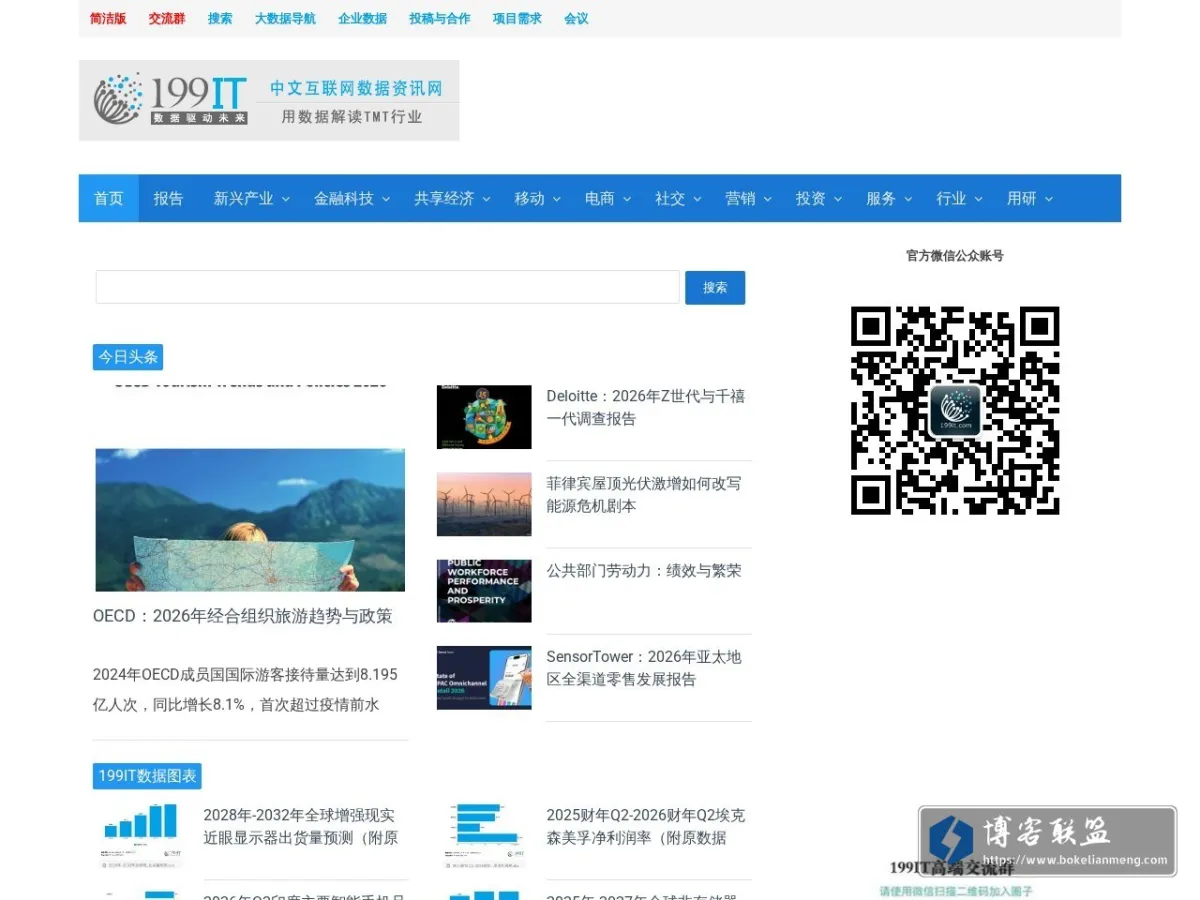This screenshot has width=1200, height=900.
Task: Open the 简洁版 link
Action: 108,18
